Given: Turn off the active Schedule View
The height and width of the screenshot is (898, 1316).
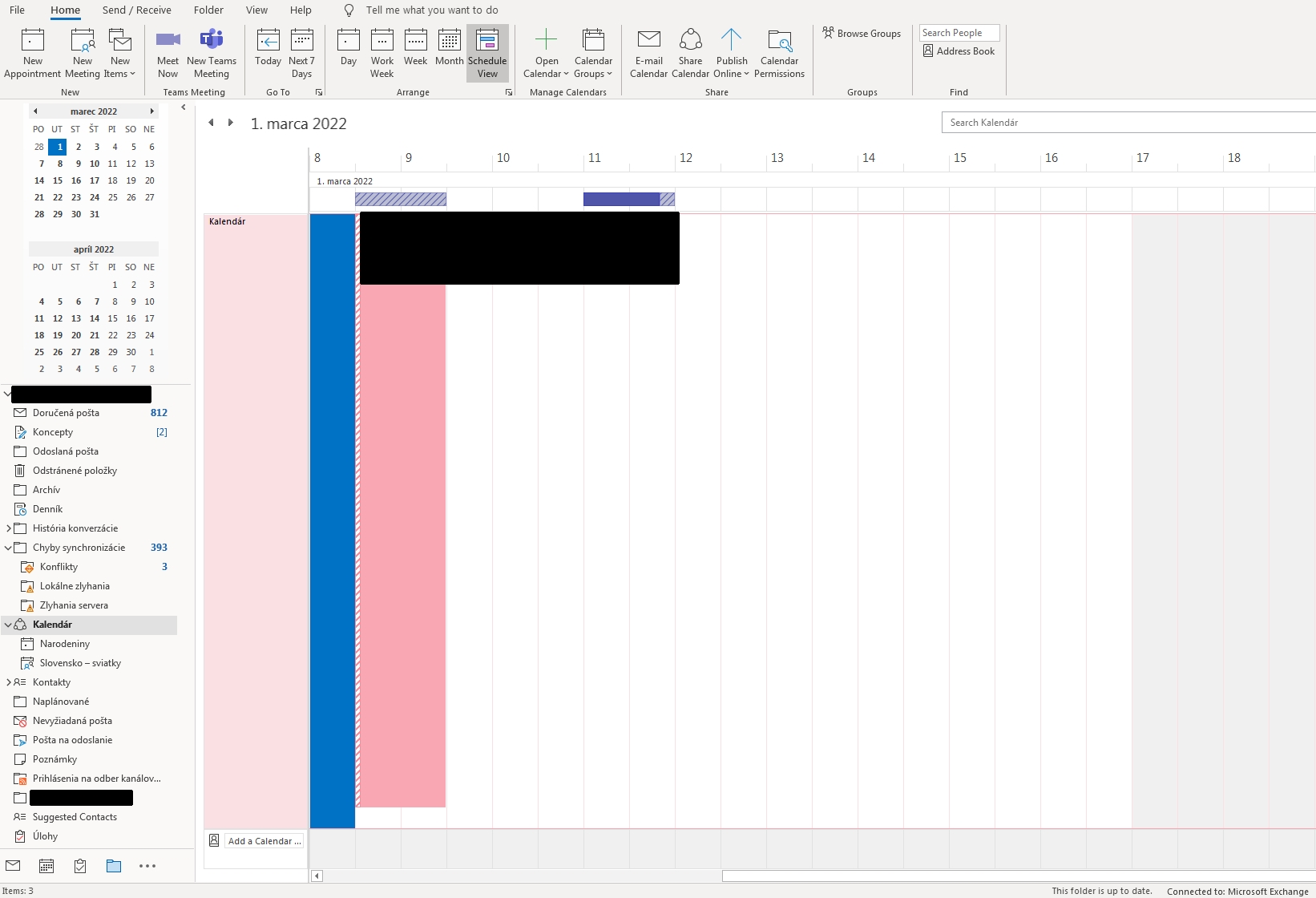Looking at the screenshot, I should pos(486,52).
